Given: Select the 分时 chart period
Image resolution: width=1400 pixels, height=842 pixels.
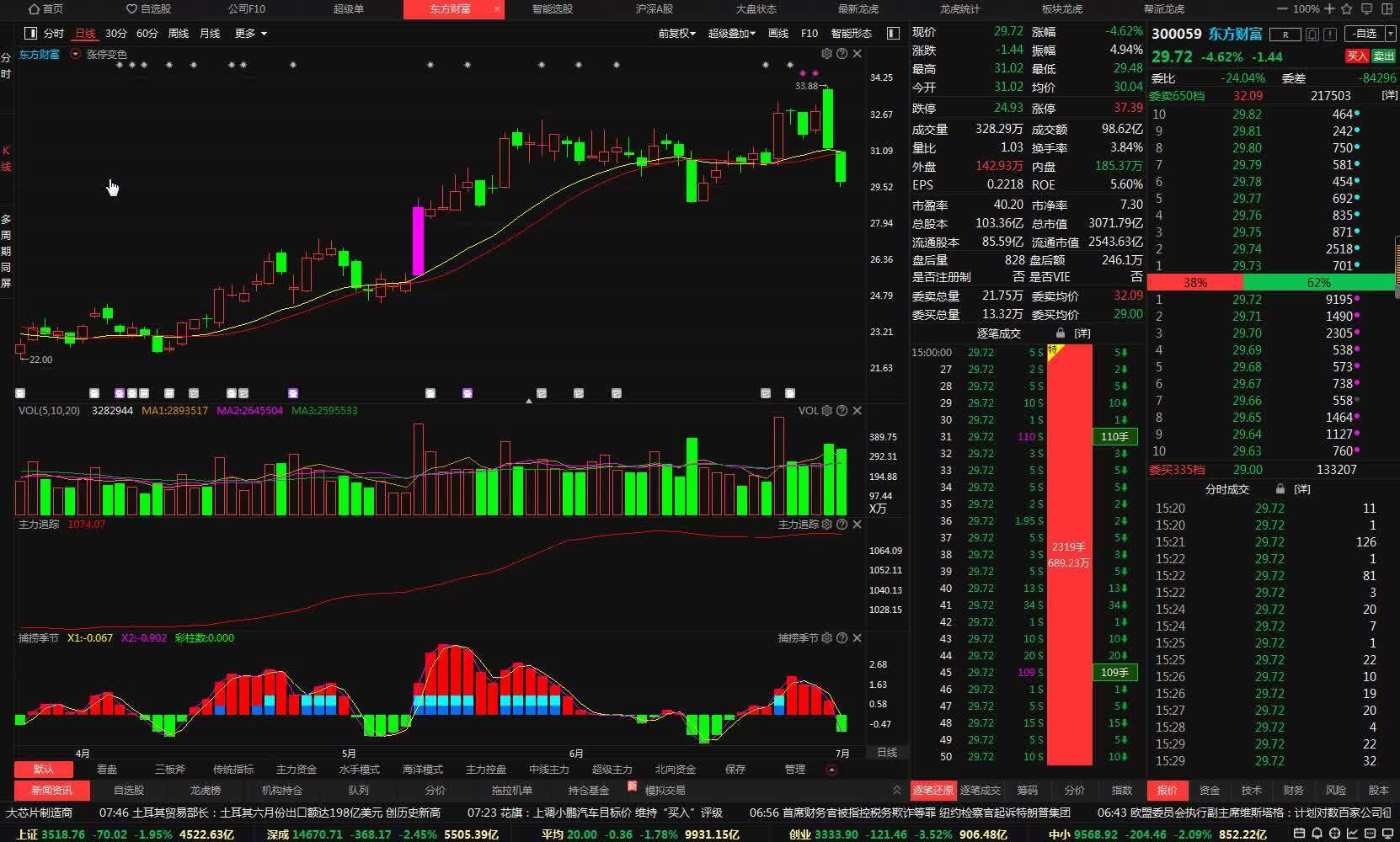Looking at the screenshot, I should [x=54, y=34].
